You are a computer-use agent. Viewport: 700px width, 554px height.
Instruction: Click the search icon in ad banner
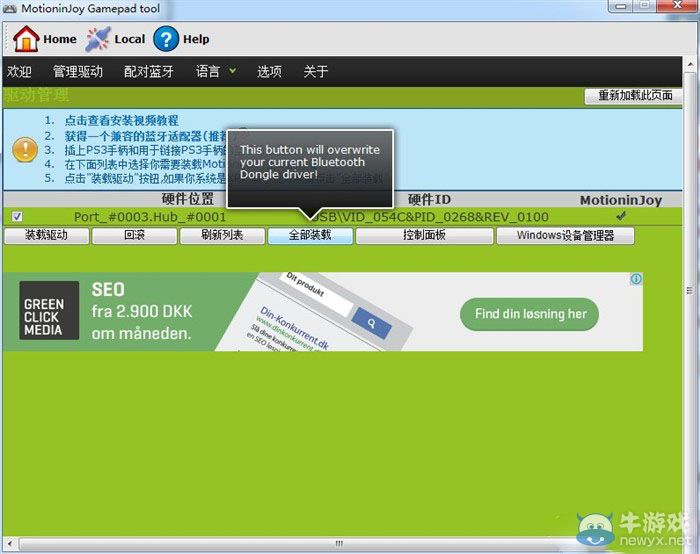coord(371,323)
